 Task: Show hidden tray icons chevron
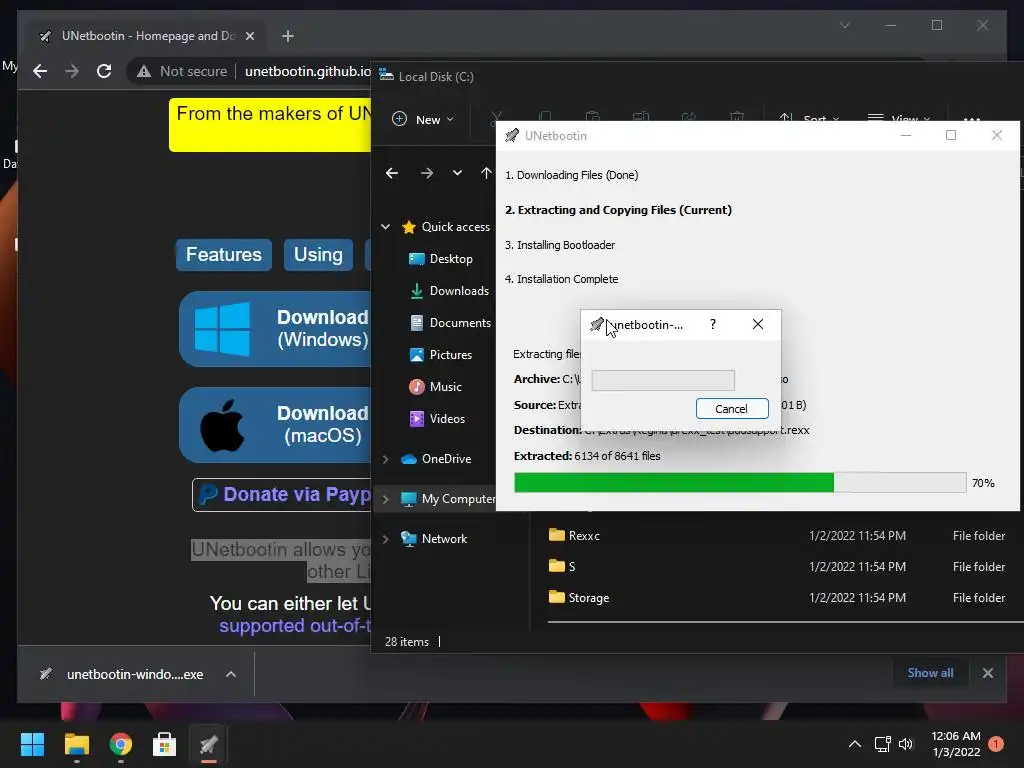tap(854, 744)
